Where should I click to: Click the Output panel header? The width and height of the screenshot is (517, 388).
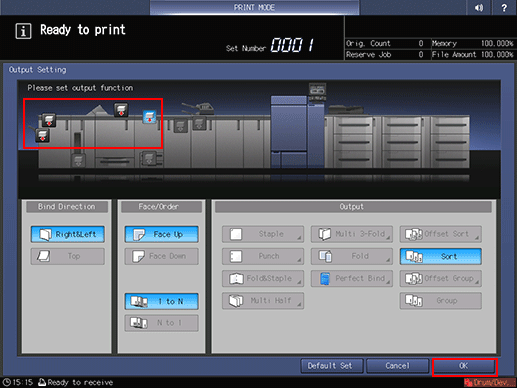click(x=353, y=207)
